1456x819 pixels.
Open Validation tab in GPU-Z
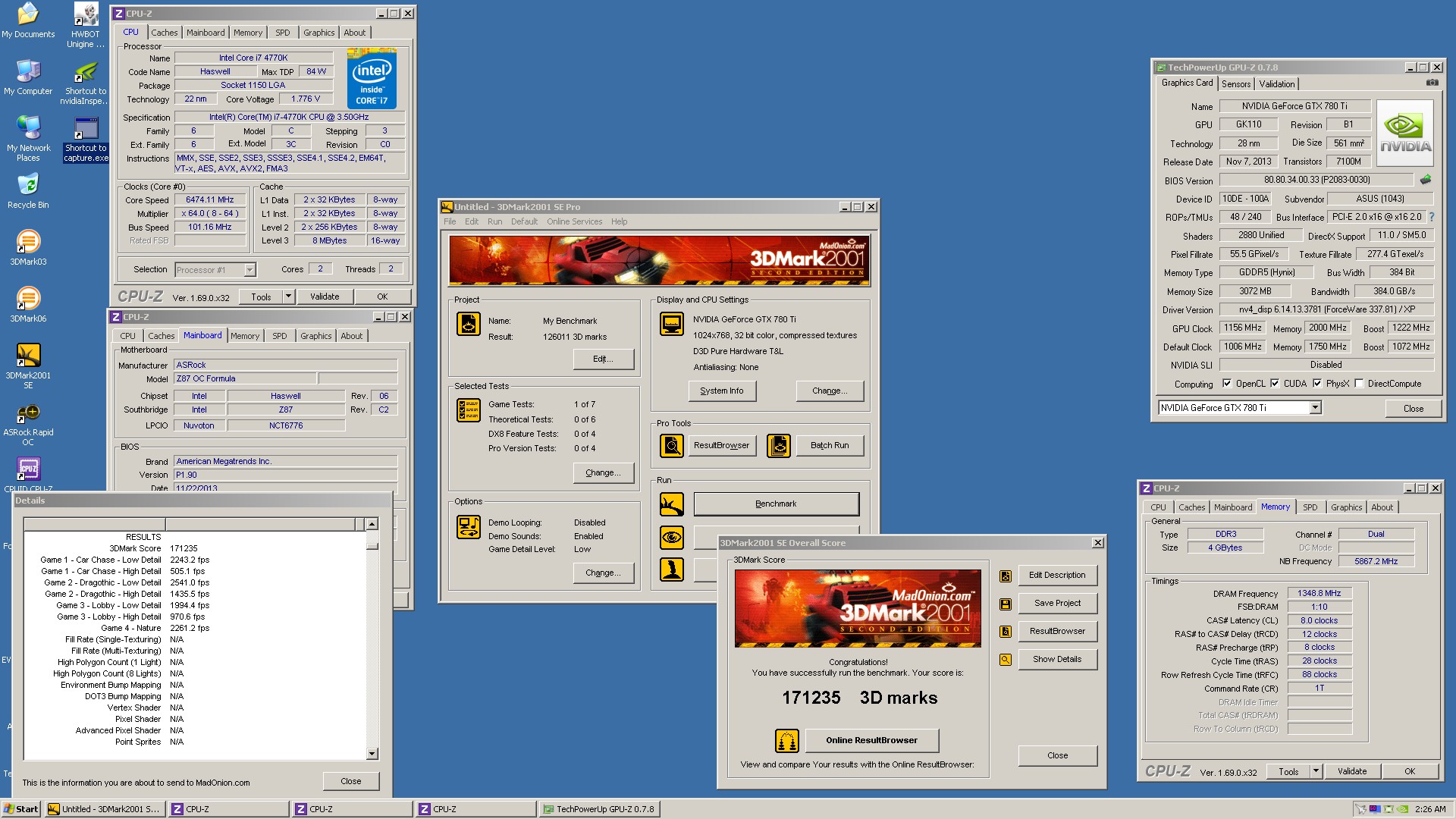tap(1277, 84)
